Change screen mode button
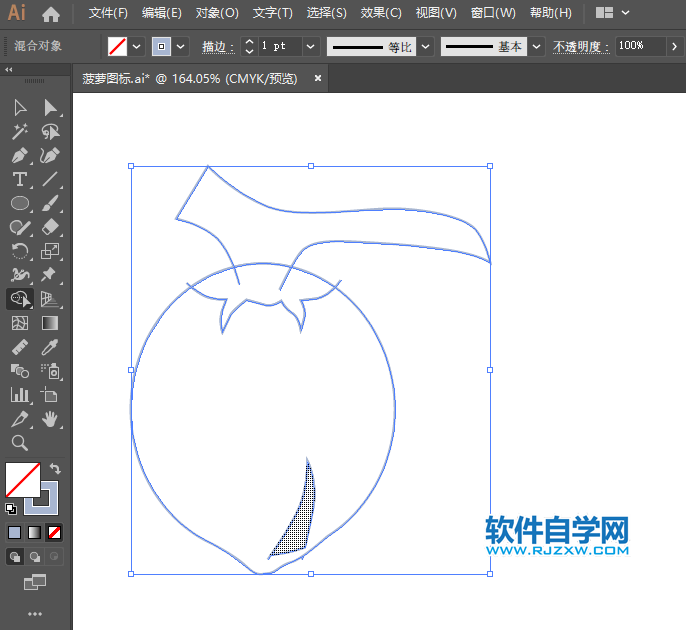686x630 pixels. coord(35,582)
